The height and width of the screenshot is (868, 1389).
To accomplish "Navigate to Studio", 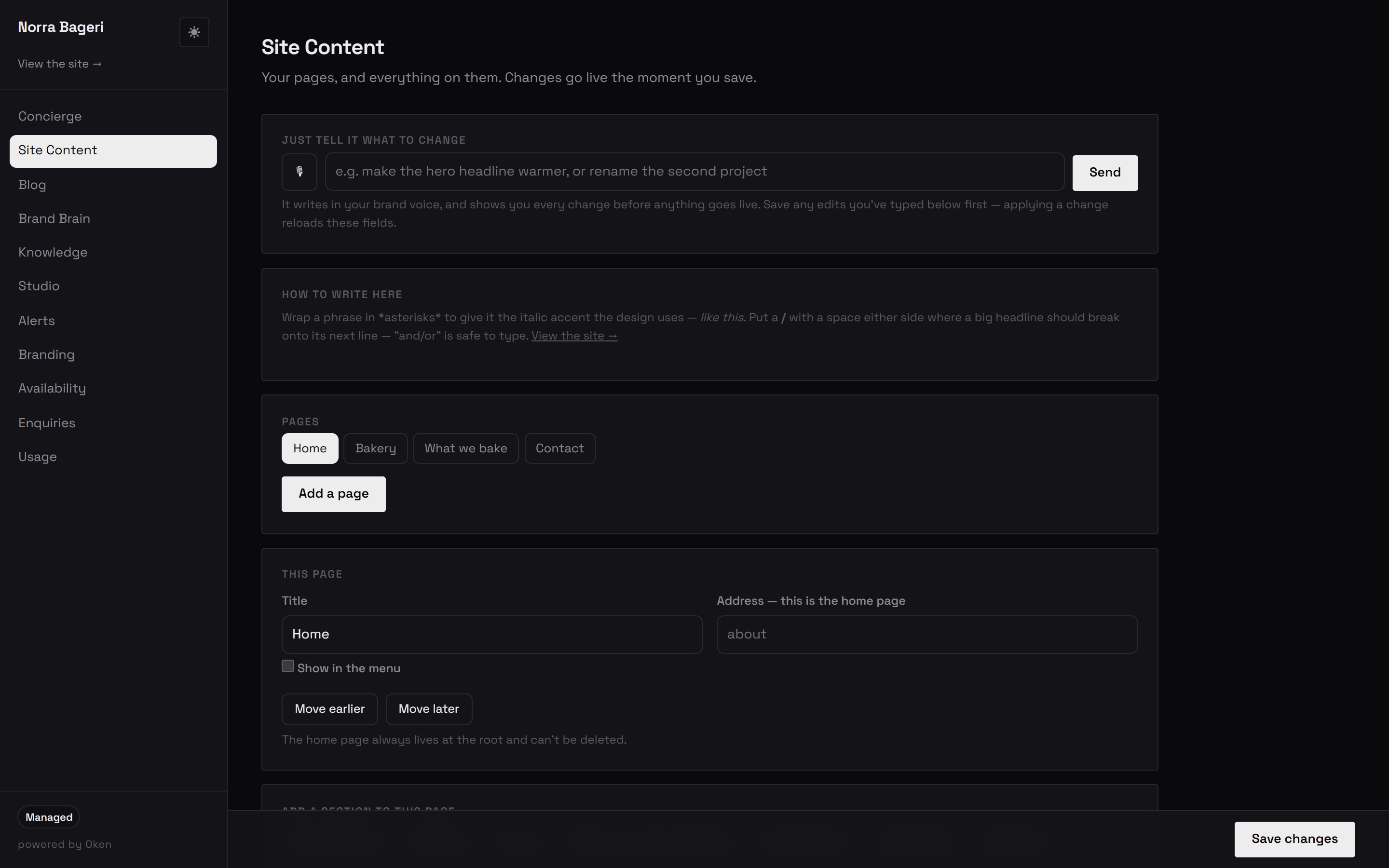I will [x=113, y=286].
